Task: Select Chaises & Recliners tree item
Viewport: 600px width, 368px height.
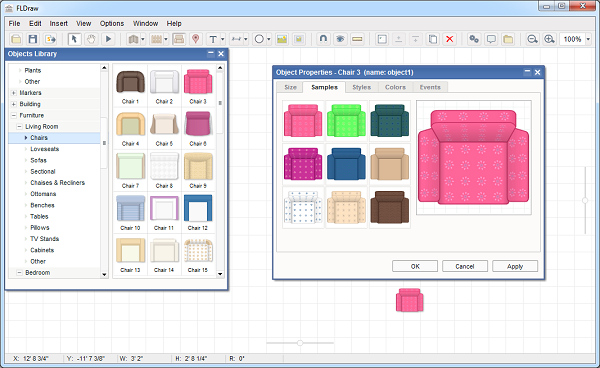Action: (57, 183)
